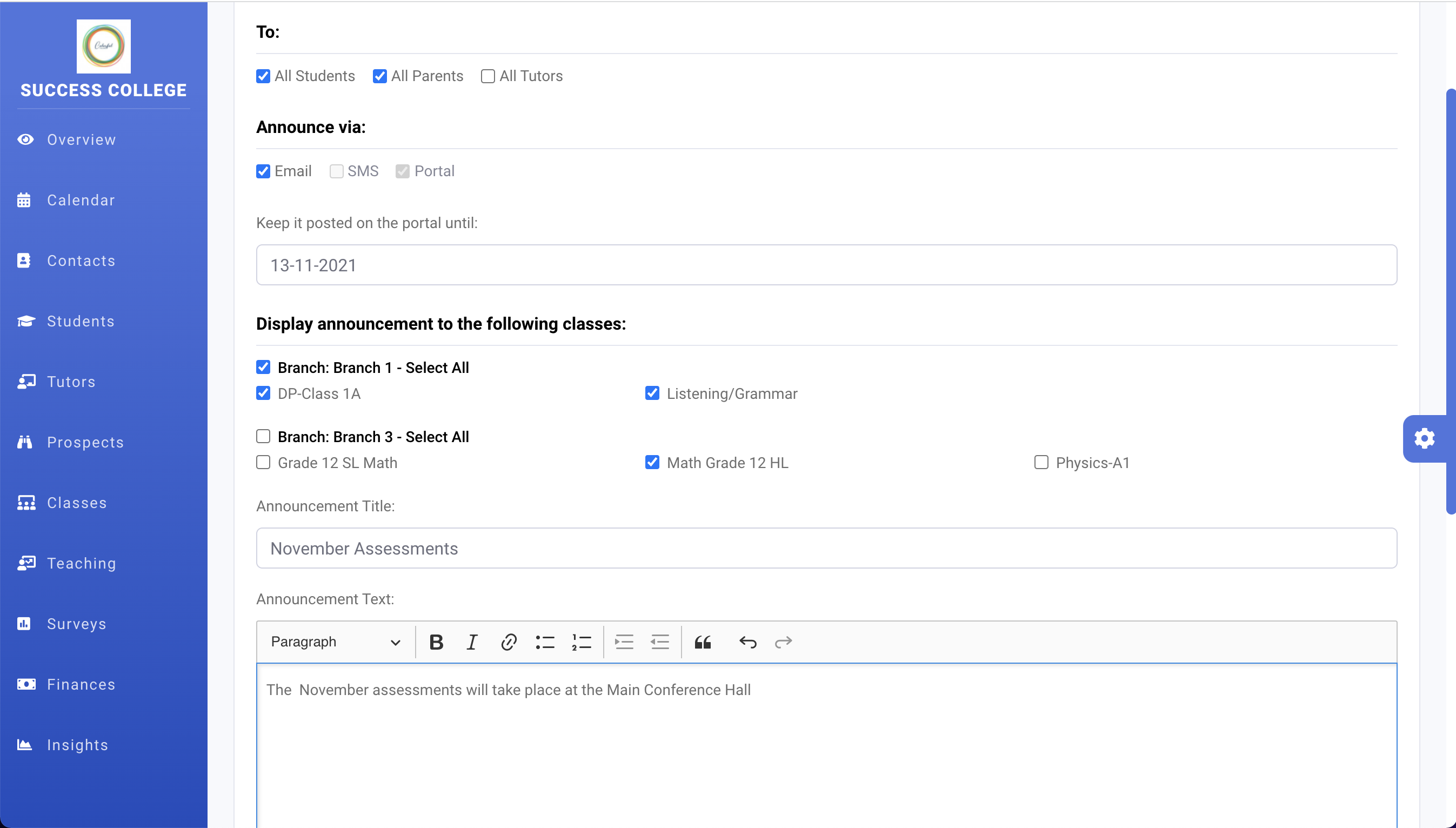Insert a numbered list
Image resolution: width=1456 pixels, height=828 pixels.
point(581,642)
